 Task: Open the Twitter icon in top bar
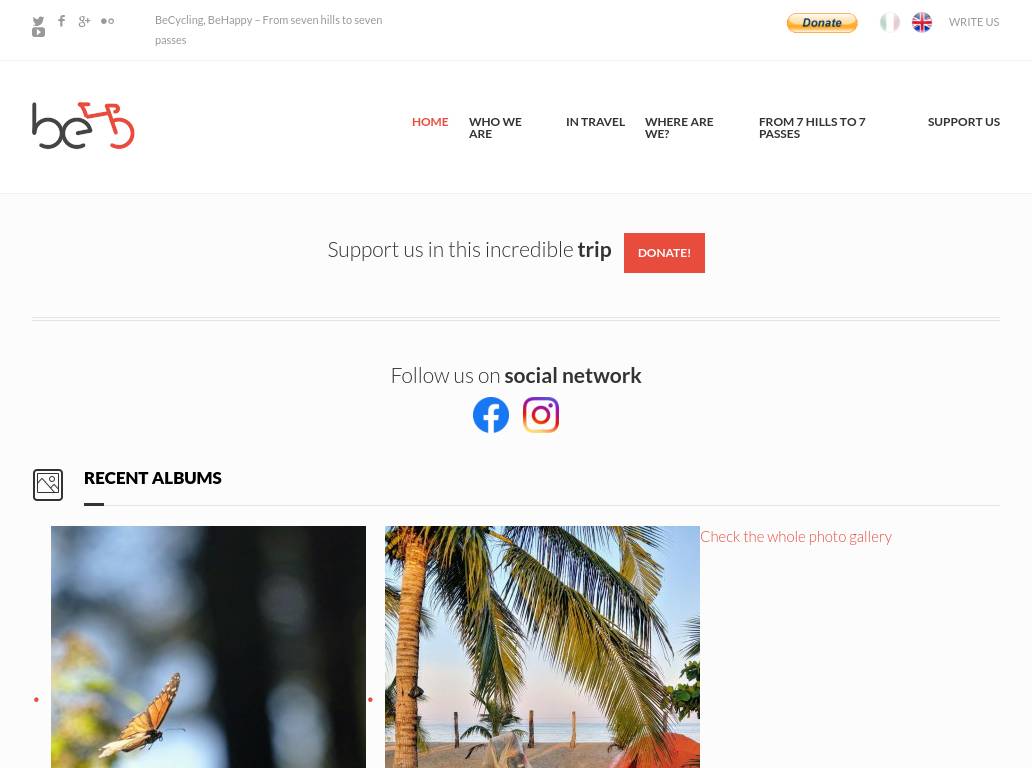[x=38, y=21]
